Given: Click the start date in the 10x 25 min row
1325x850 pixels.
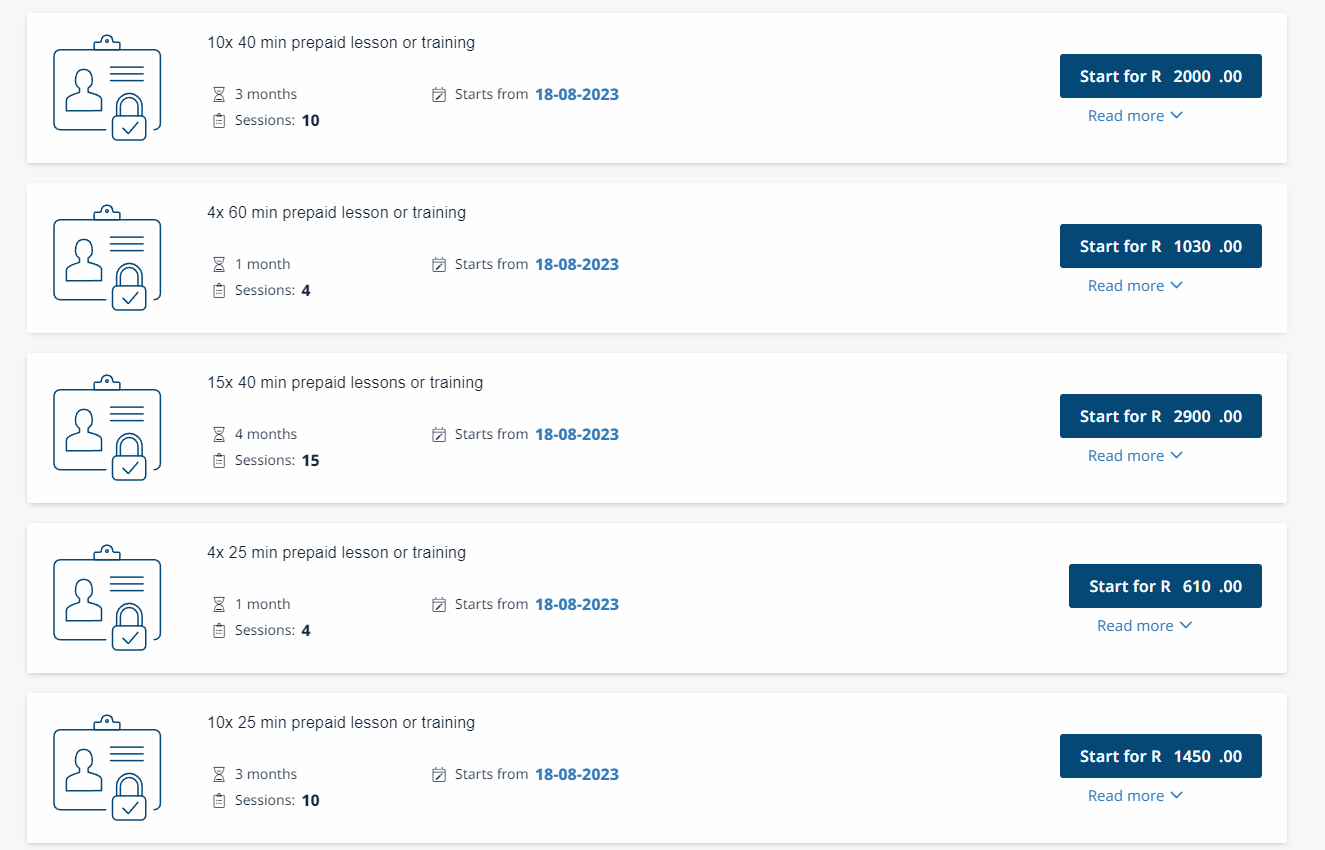Looking at the screenshot, I should 577,775.
